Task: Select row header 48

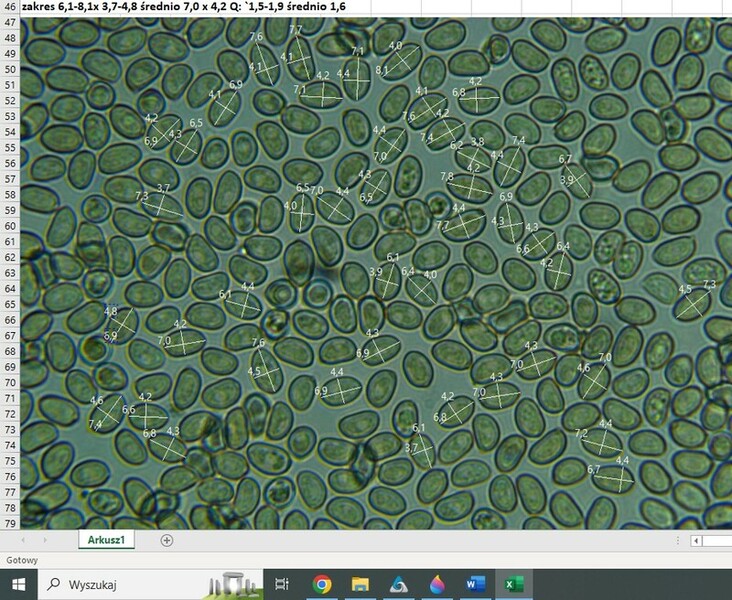Action: 10,38
